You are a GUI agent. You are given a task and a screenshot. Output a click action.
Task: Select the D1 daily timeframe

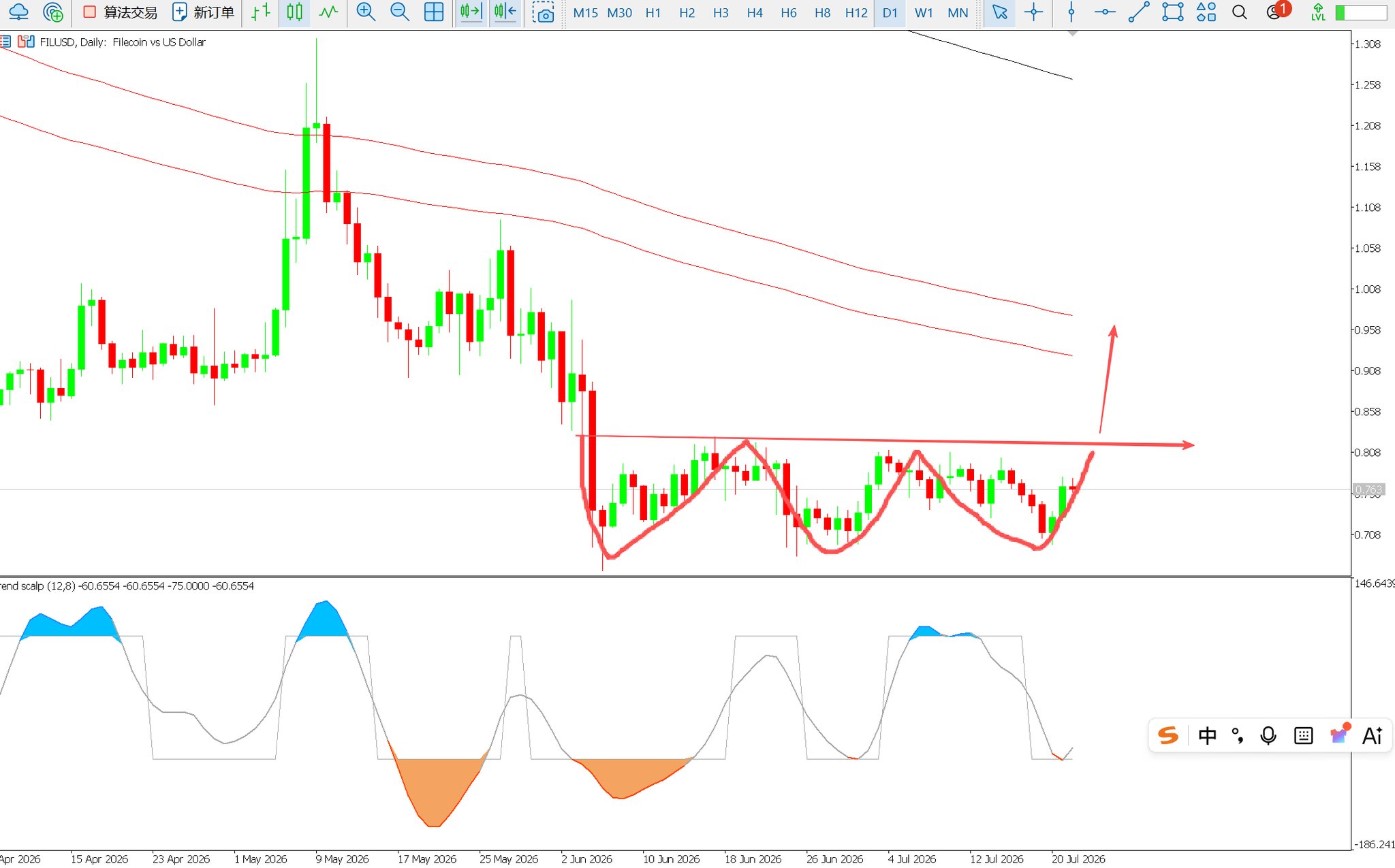pos(890,13)
